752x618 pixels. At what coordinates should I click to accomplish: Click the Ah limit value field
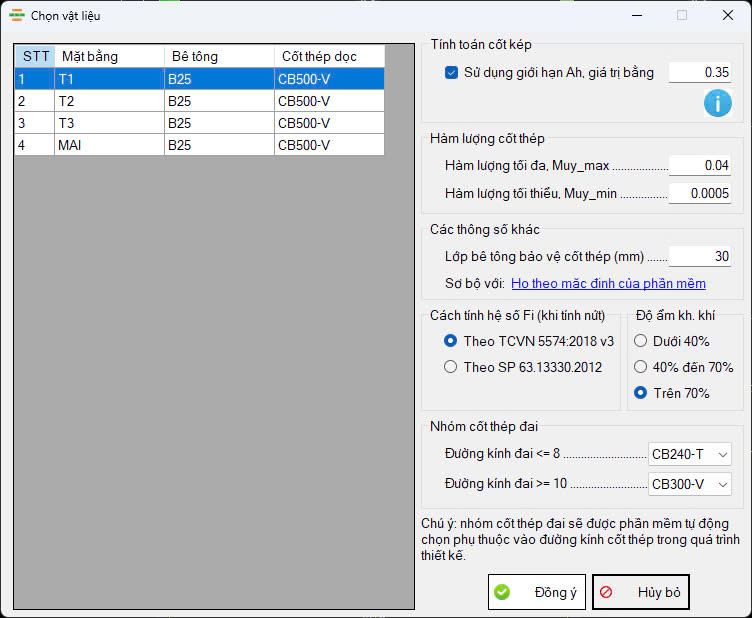click(700, 72)
